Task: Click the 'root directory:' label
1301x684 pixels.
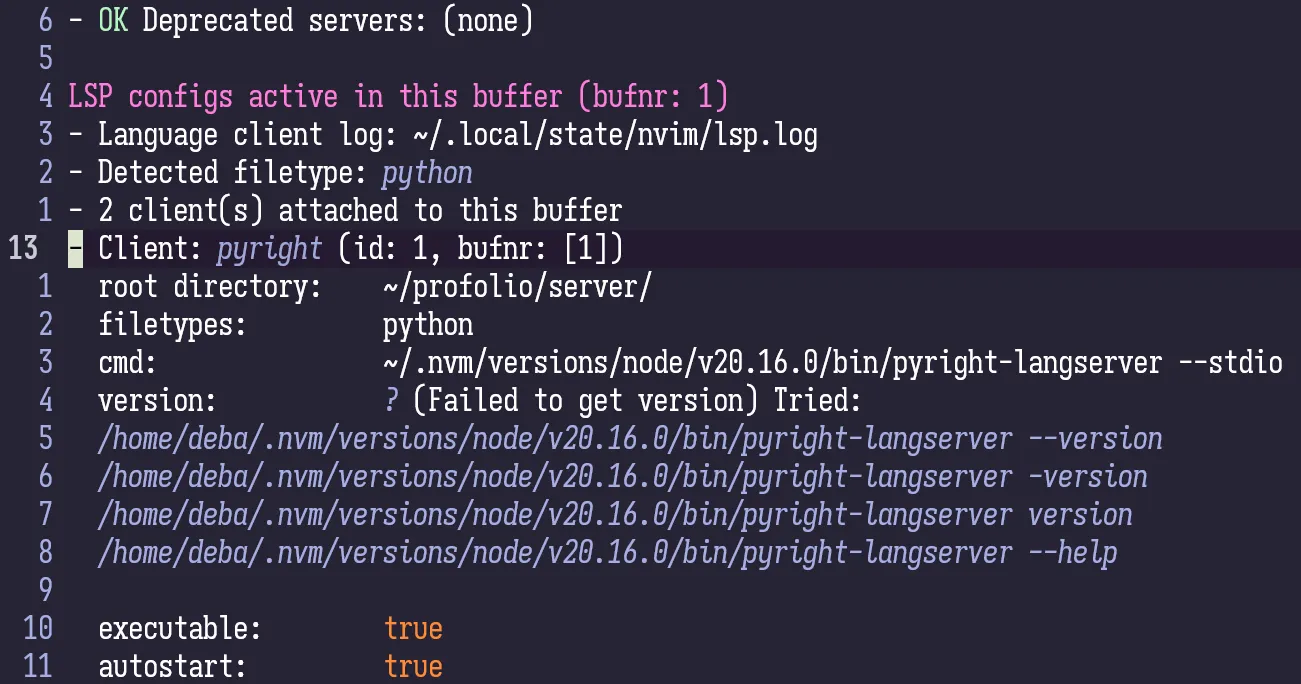Action: coord(209,287)
